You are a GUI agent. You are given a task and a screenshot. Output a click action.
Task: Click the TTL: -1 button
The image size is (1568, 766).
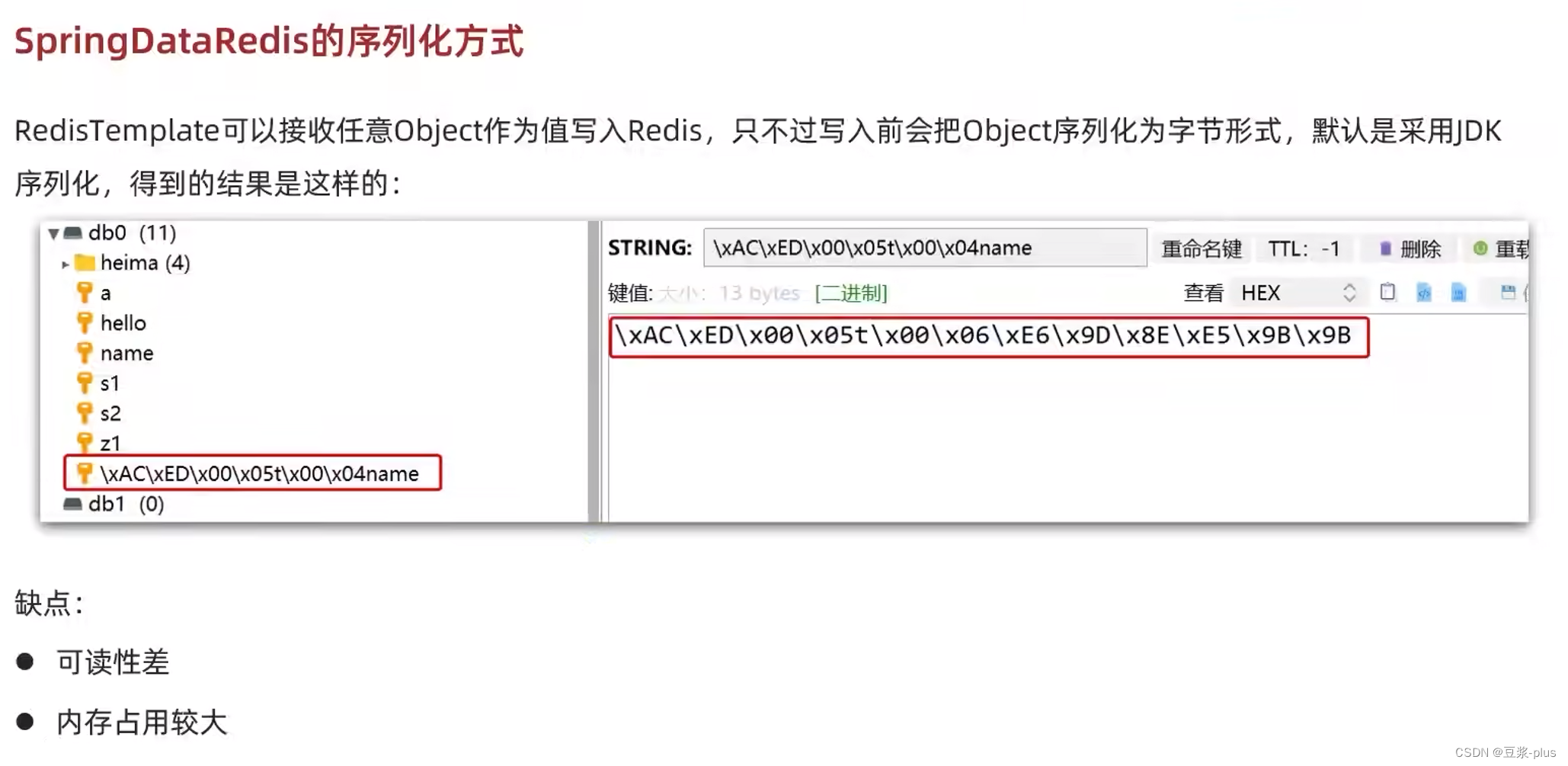coord(1304,248)
